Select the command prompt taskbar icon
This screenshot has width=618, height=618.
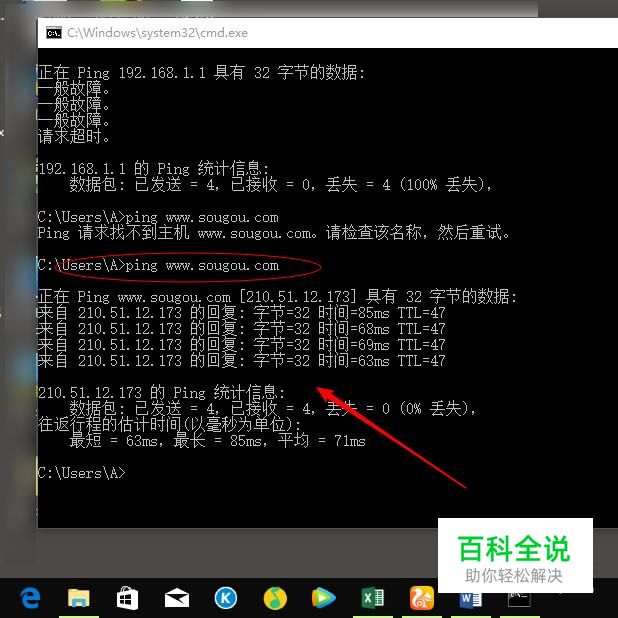[519, 600]
